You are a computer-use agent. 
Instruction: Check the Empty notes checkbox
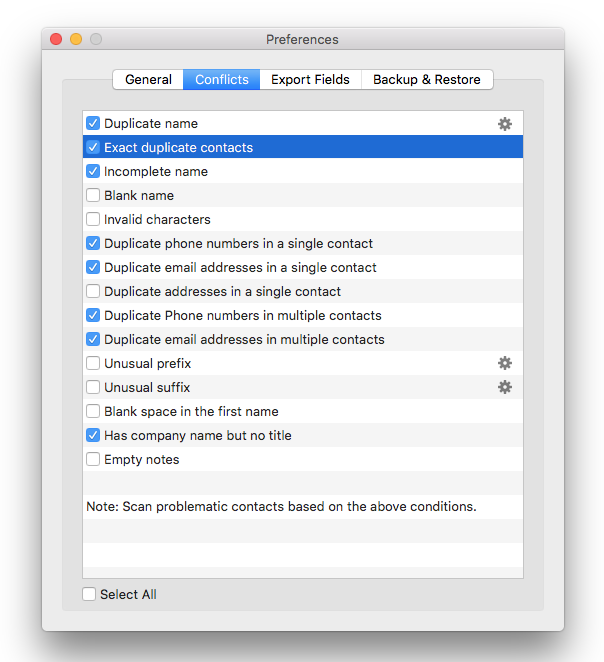(x=93, y=460)
